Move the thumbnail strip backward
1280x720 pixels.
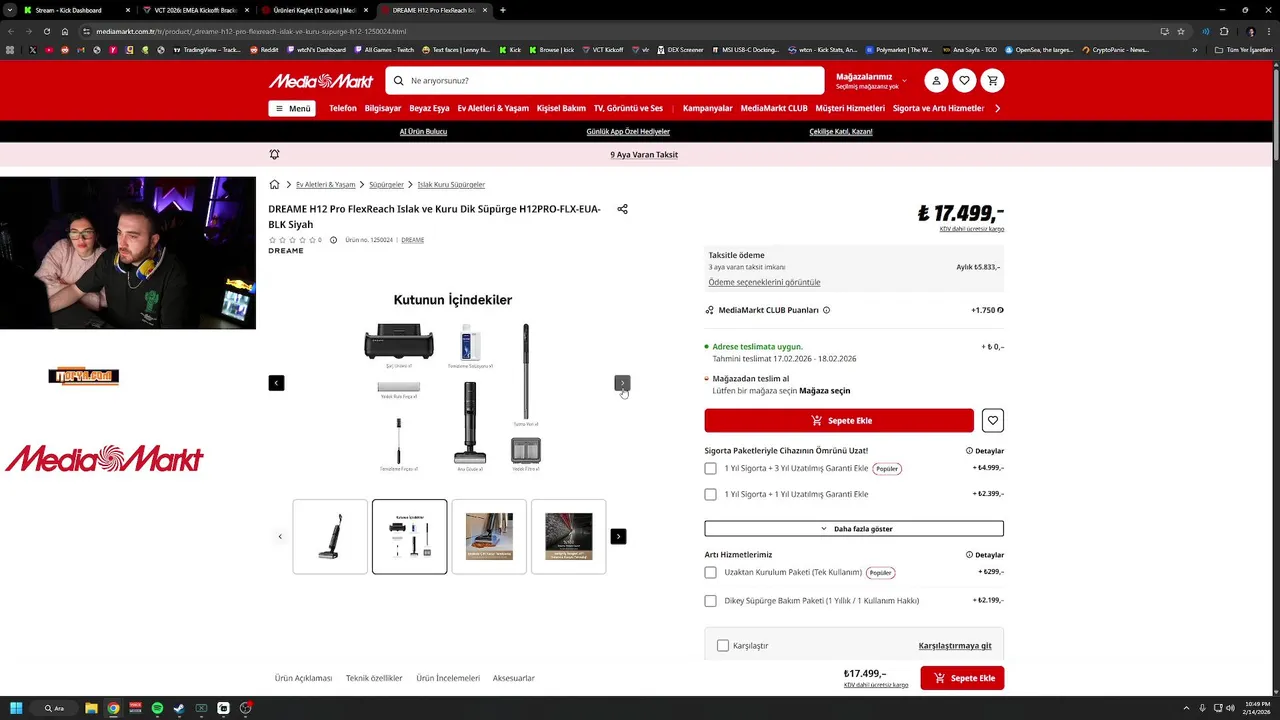click(x=280, y=537)
